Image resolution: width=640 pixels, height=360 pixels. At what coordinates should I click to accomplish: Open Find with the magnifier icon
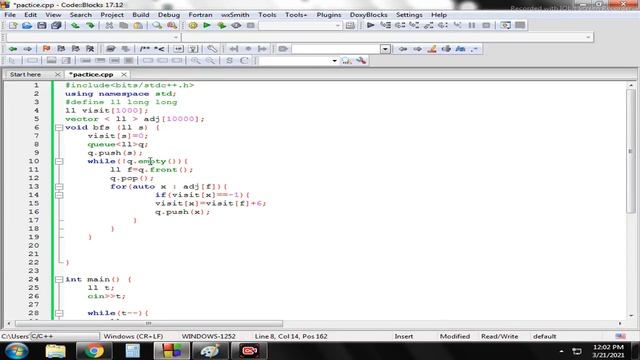(157, 25)
